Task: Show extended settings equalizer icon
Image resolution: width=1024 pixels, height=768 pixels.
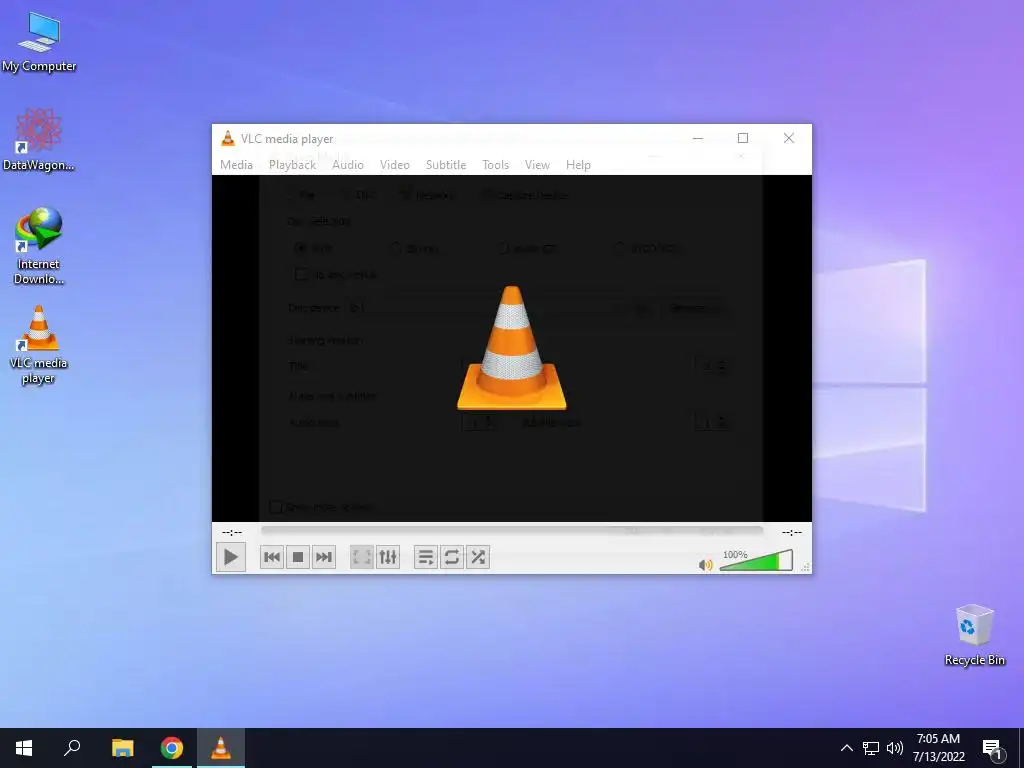Action: [x=388, y=557]
